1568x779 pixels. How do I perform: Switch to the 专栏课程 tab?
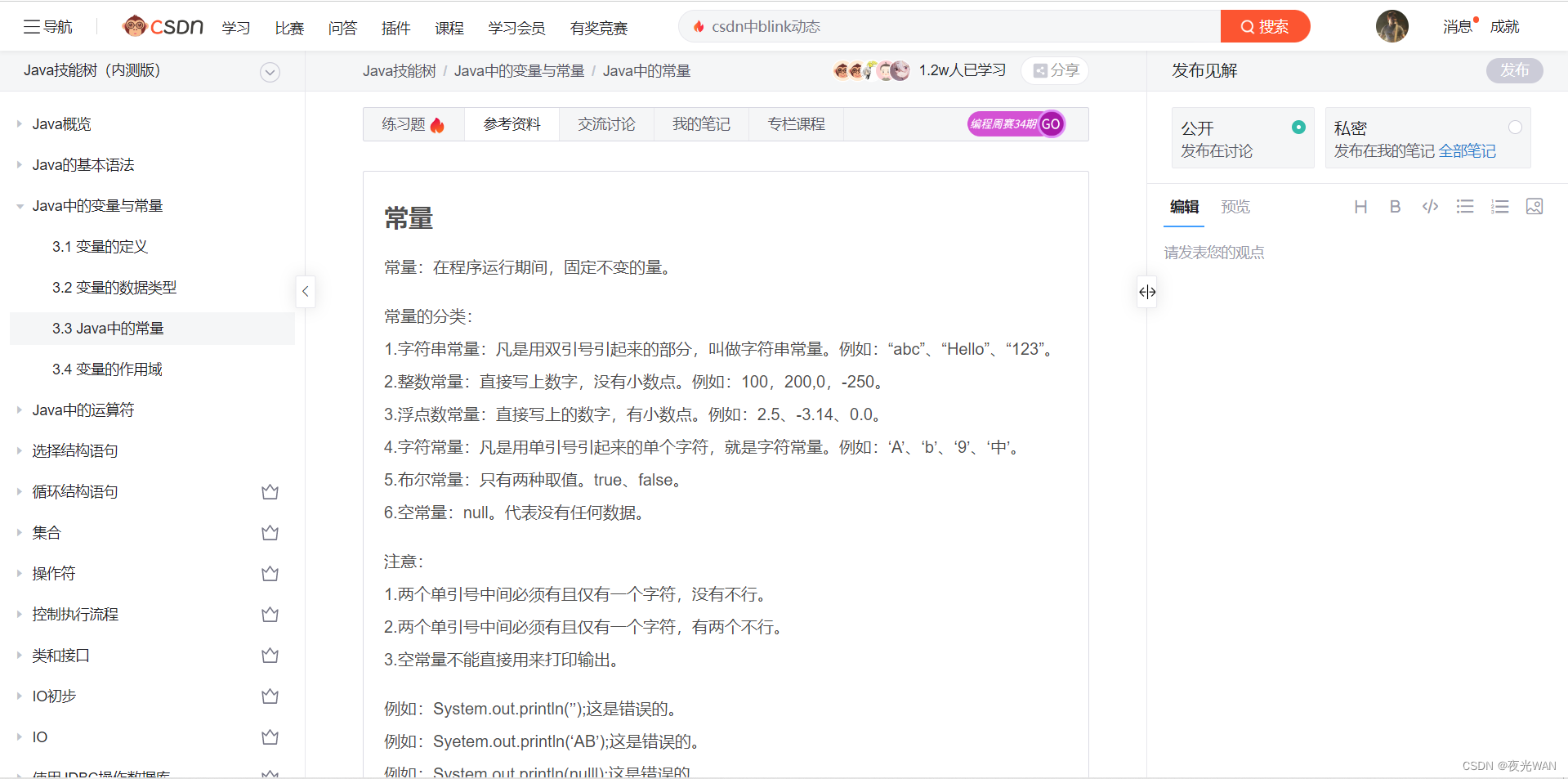point(796,124)
